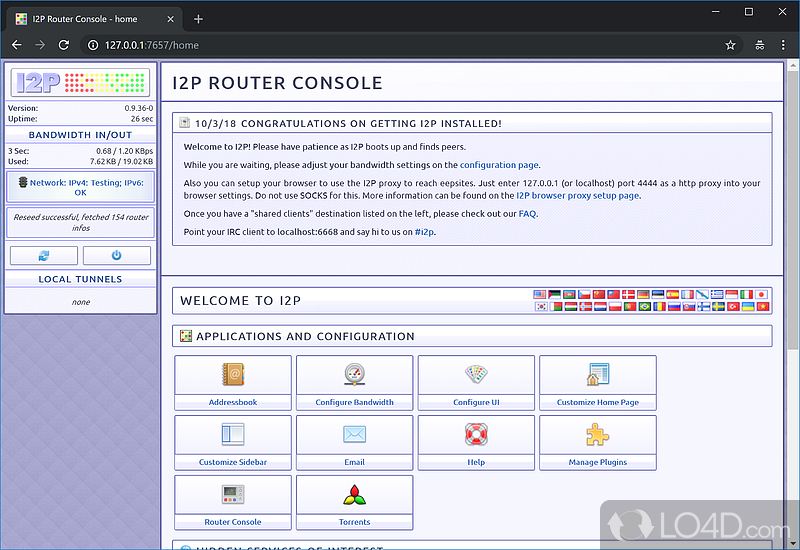
Task: Switch language using the US English flag
Action: pos(540,294)
